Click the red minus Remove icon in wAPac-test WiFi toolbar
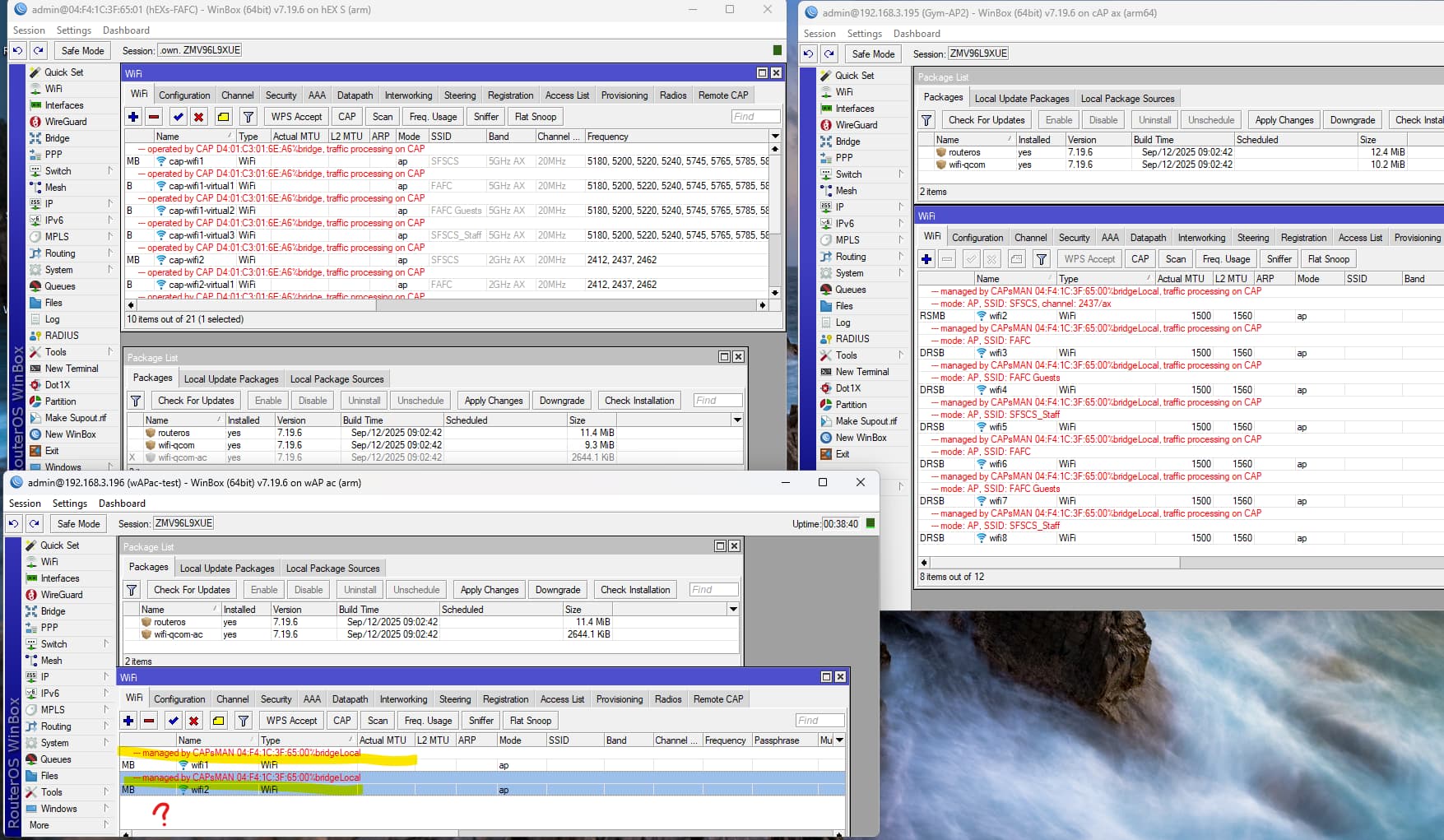This screenshot has width=1444, height=840. (x=149, y=721)
